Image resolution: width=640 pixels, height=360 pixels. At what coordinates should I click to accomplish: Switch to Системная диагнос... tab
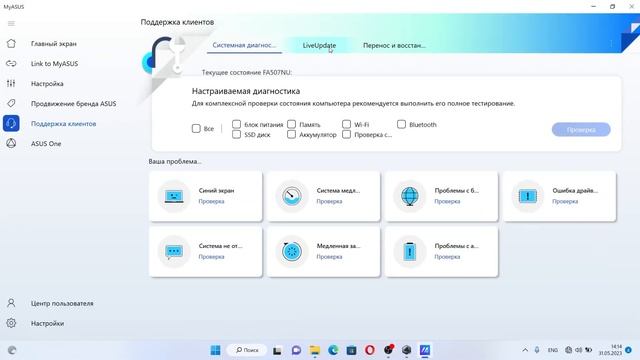244,45
